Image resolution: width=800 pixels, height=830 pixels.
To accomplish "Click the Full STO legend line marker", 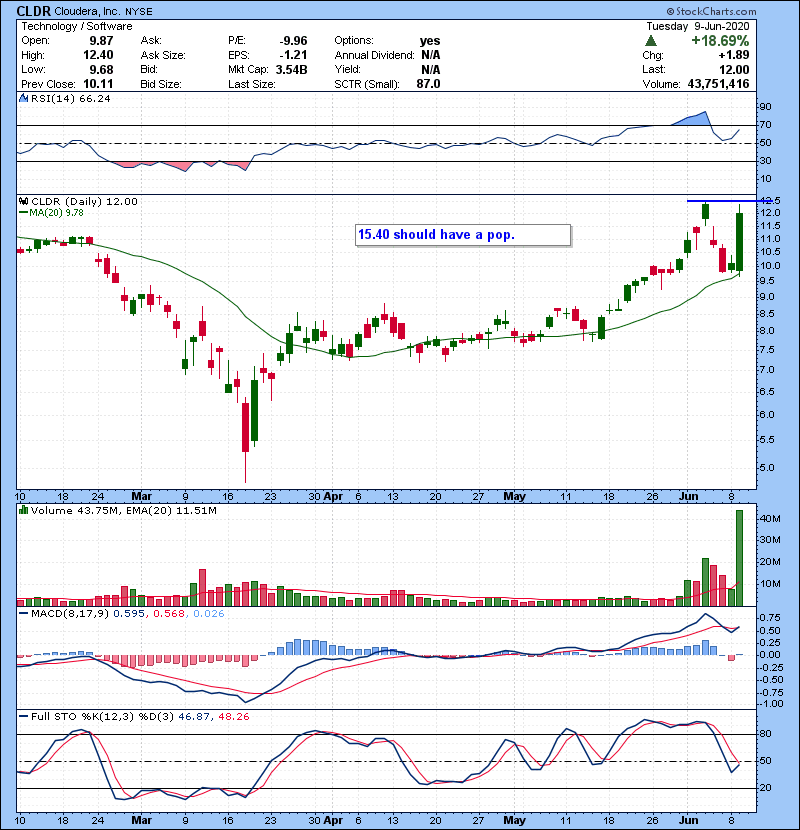I will (x=23, y=717).
